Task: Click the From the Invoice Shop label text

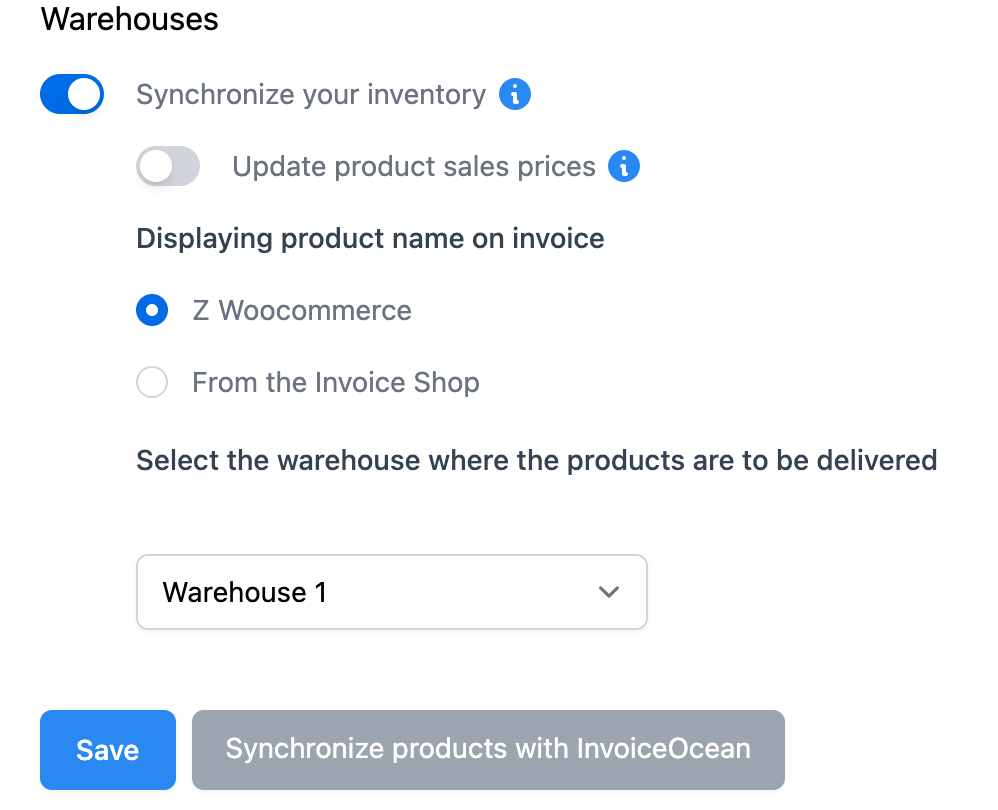Action: 336,382
